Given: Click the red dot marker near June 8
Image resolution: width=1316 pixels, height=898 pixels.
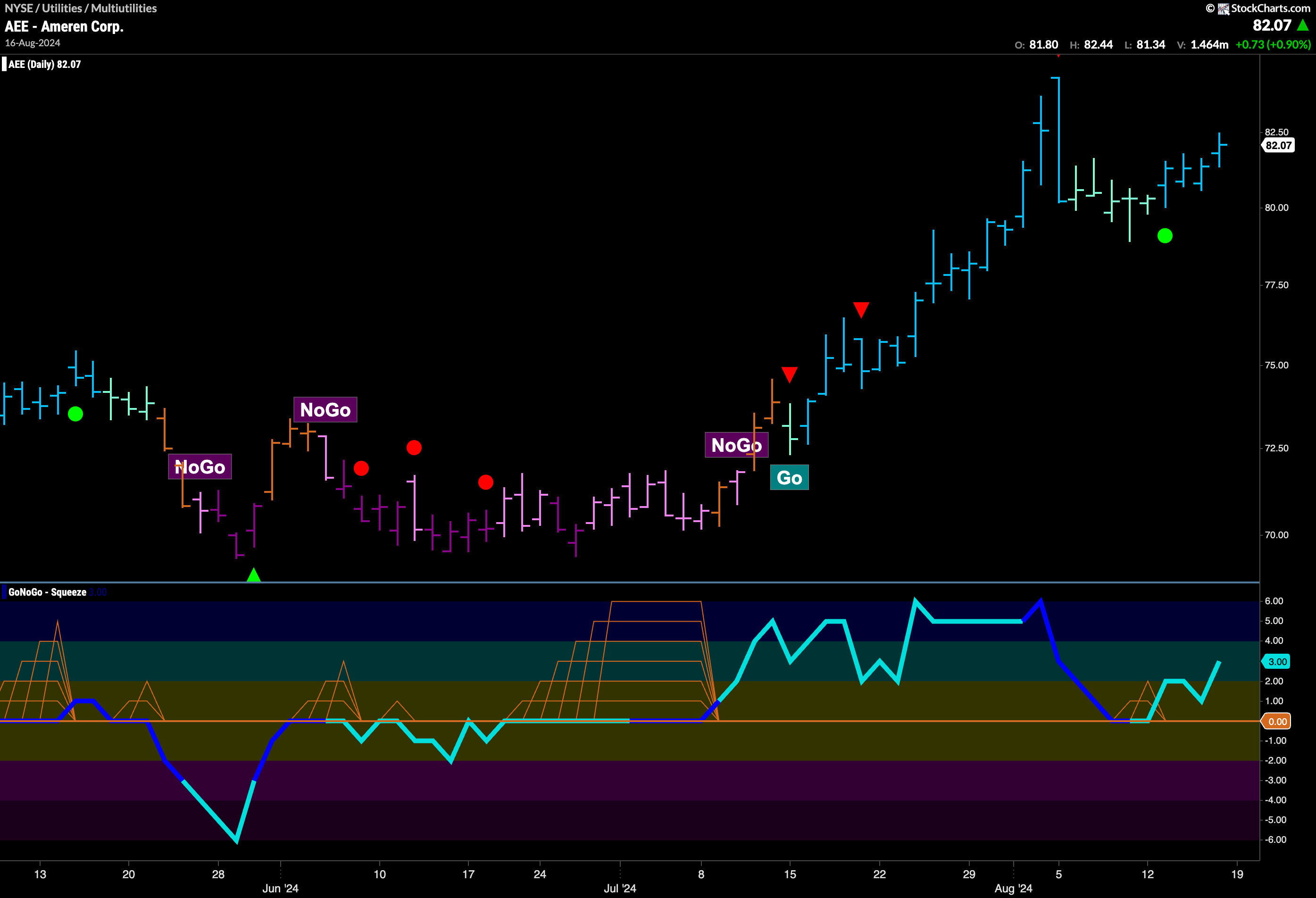Looking at the screenshot, I should coord(361,468).
